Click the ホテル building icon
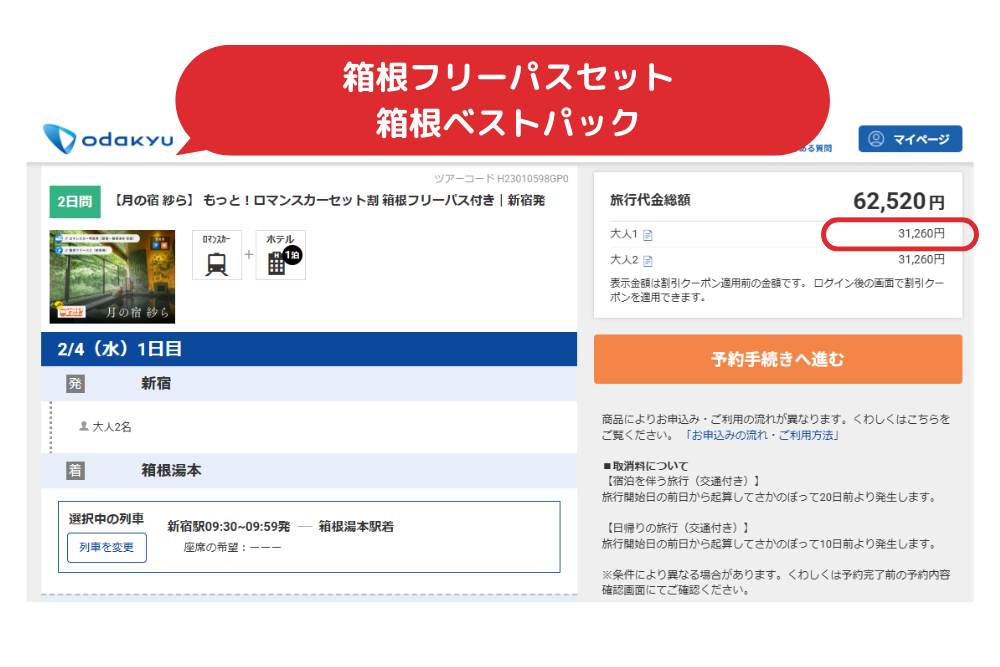1000x667 pixels. 277,262
